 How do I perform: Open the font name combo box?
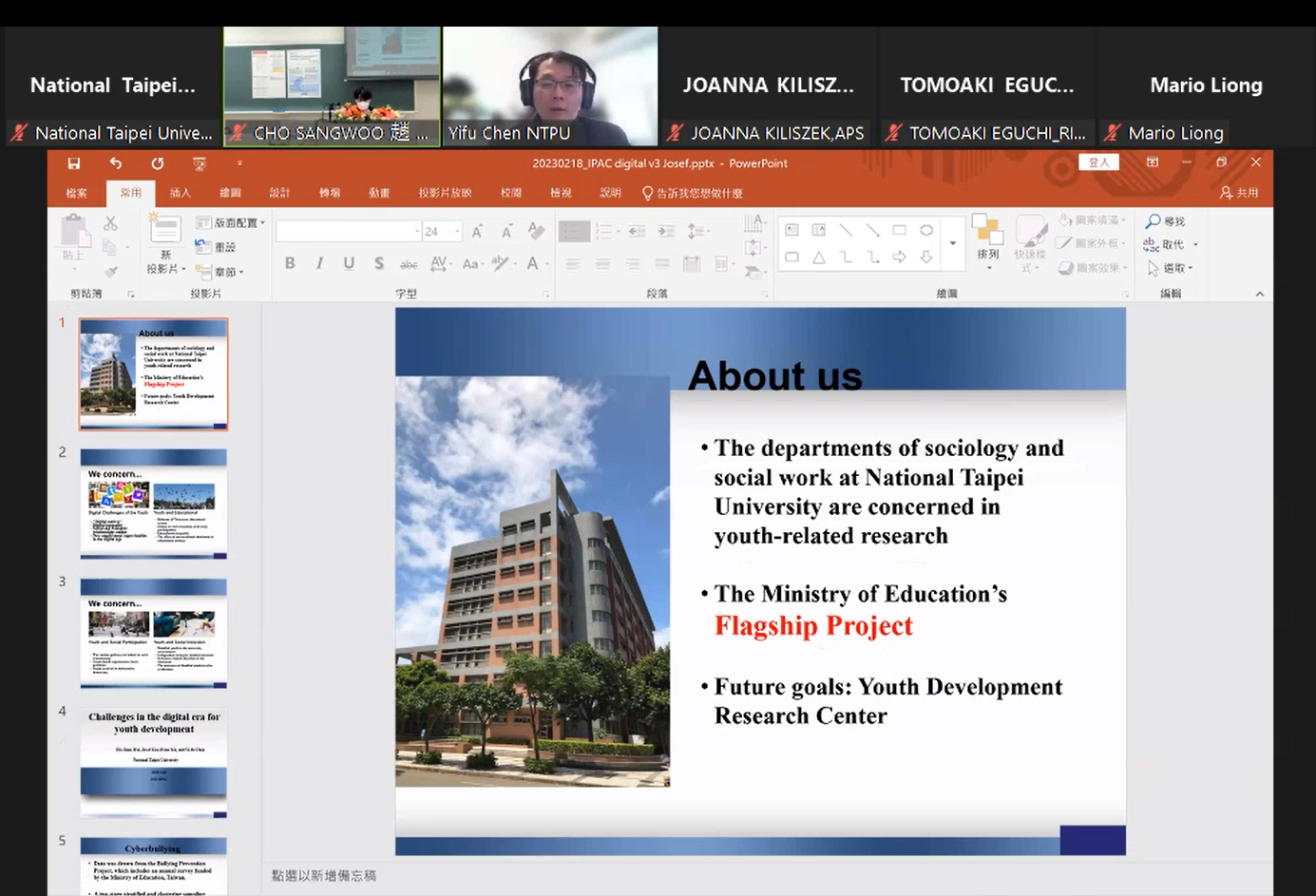[349, 231]
